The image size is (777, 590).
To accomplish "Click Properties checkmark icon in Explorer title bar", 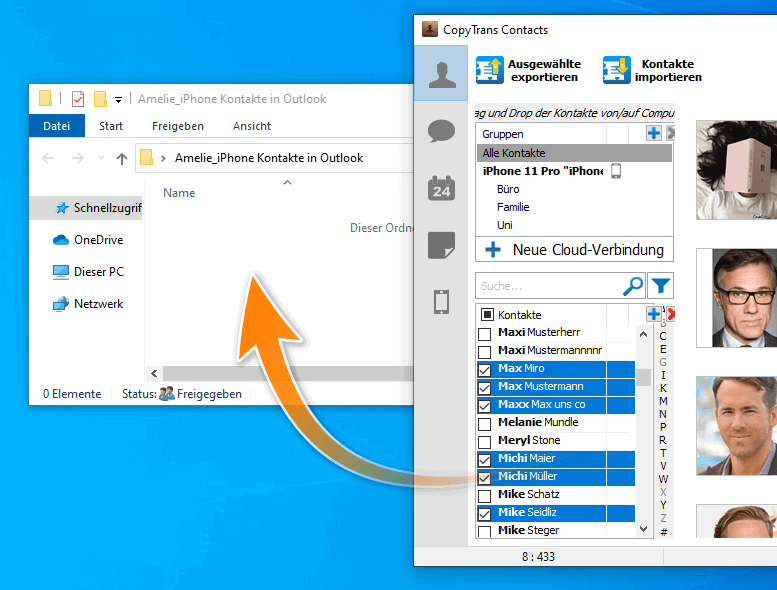I will [x=78, y=99].
